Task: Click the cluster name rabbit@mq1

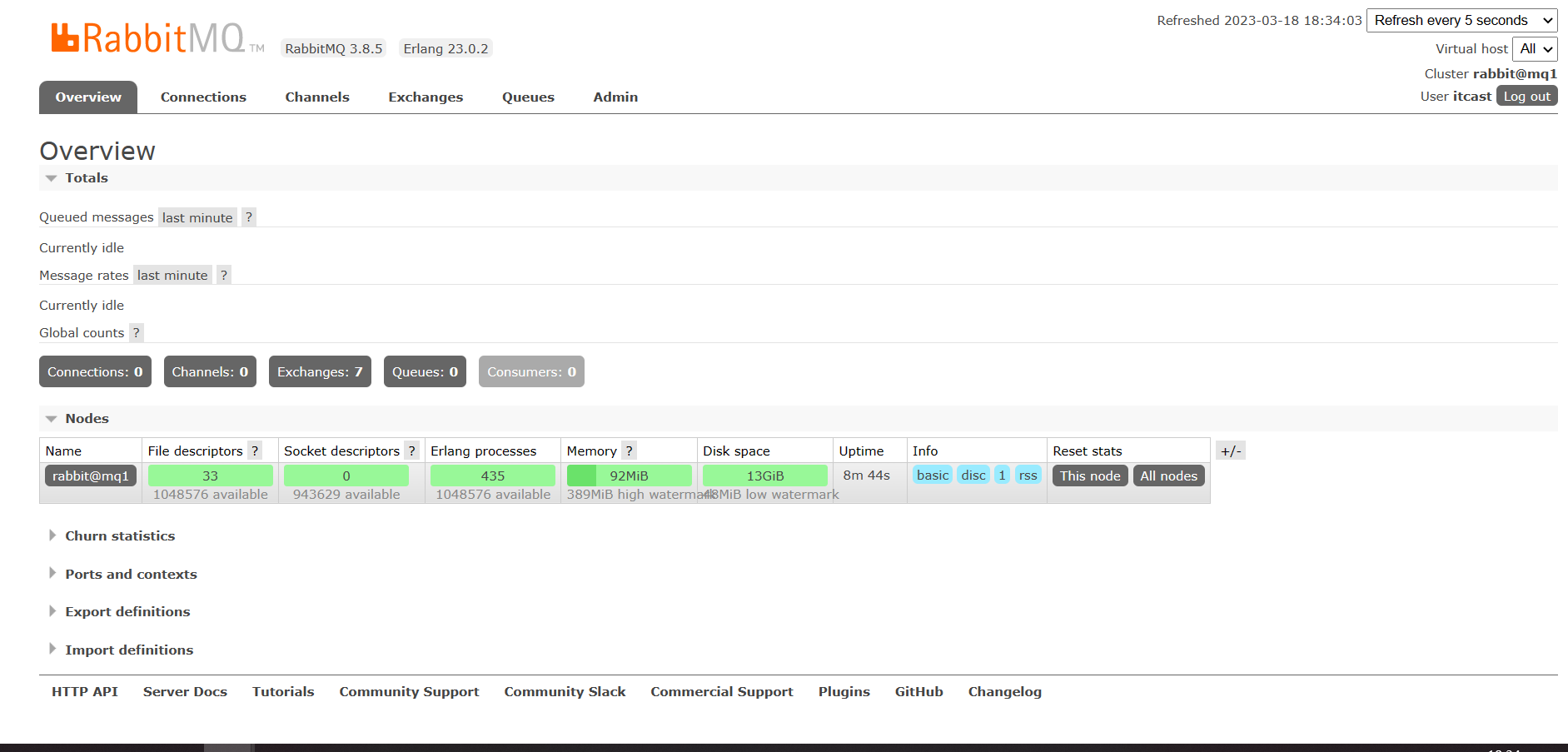Action: coord(1515,73)
